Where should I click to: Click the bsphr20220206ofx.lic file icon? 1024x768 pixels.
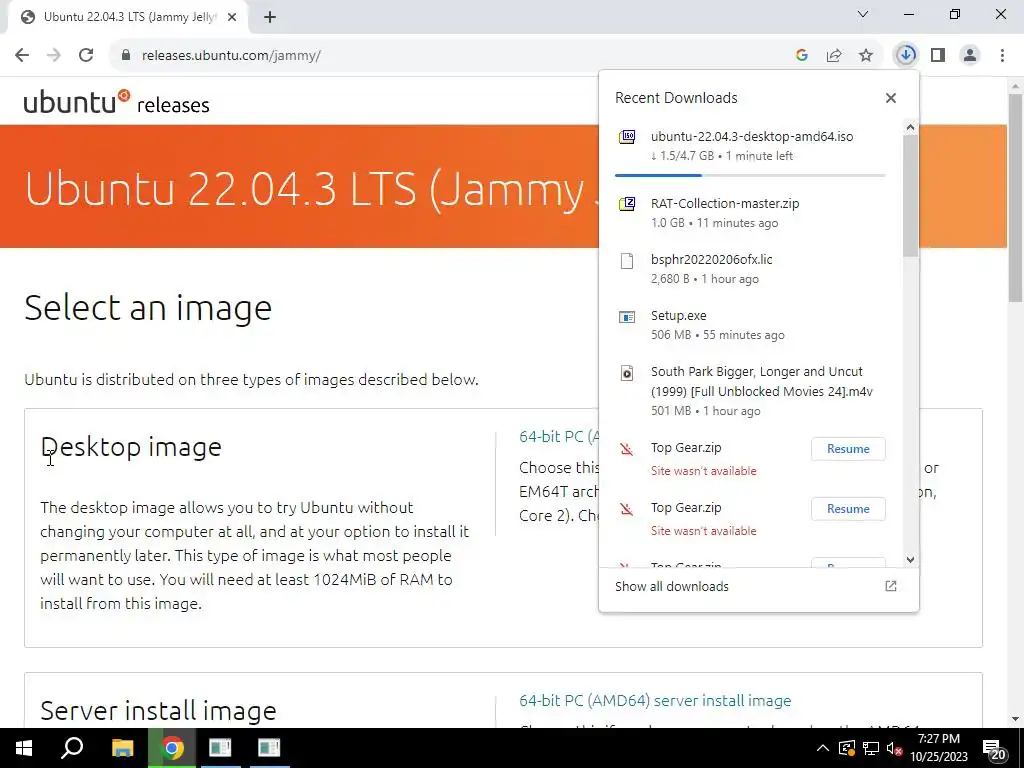click(x=627, y=261)
